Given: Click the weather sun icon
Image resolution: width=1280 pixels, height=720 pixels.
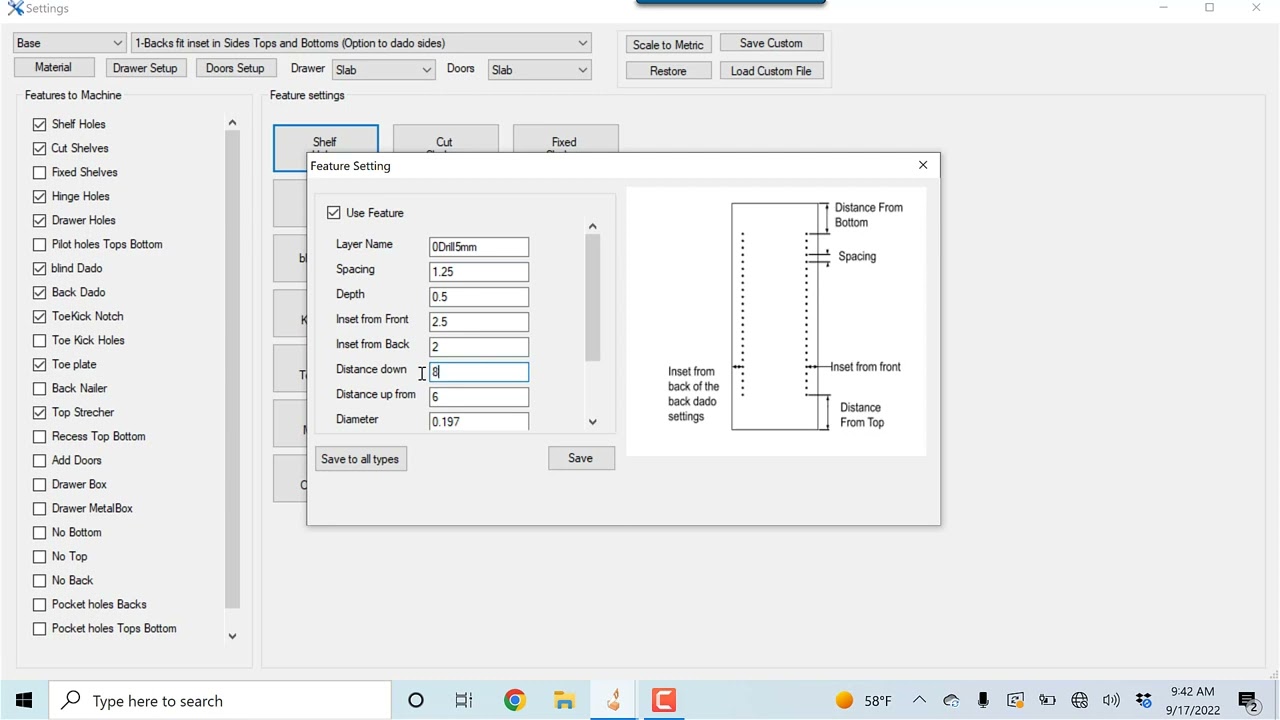Looking at the screenshot, I should tap(844, 700).
